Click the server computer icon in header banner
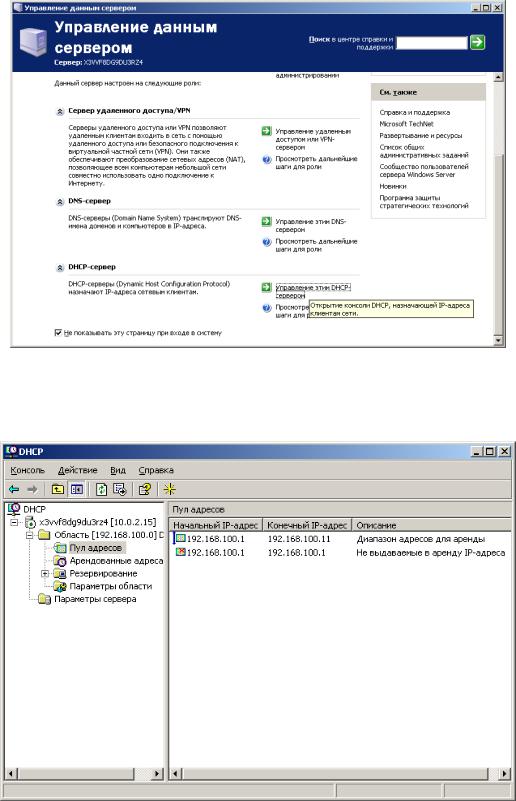Image resolution: width=516 pixels, height=801 pixels. (x=33, y=42)
